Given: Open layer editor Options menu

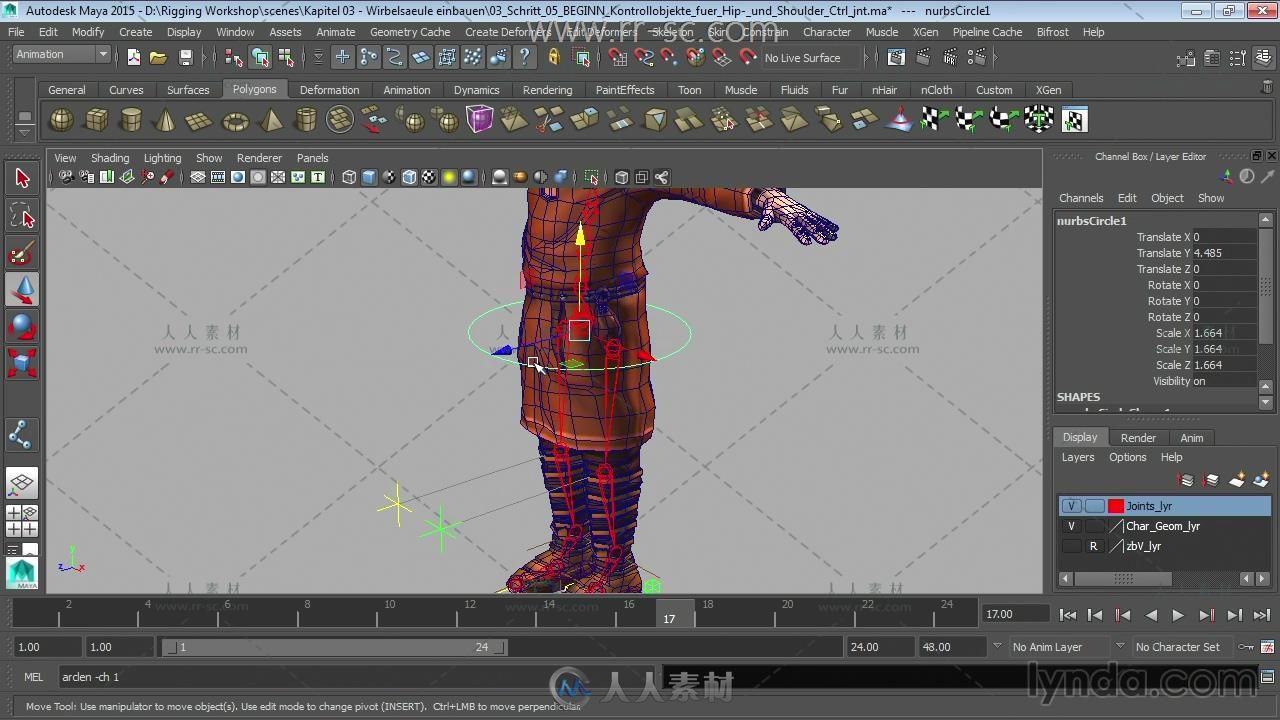Looking at the screenshot, I should pyautogui.click(x=1127, y=457).
